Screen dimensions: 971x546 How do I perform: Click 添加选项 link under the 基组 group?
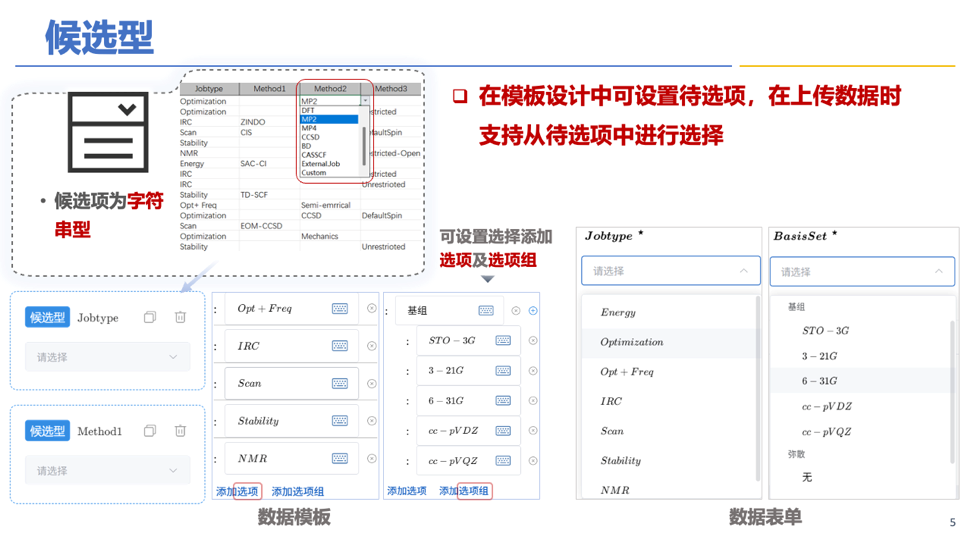[406, 491]
